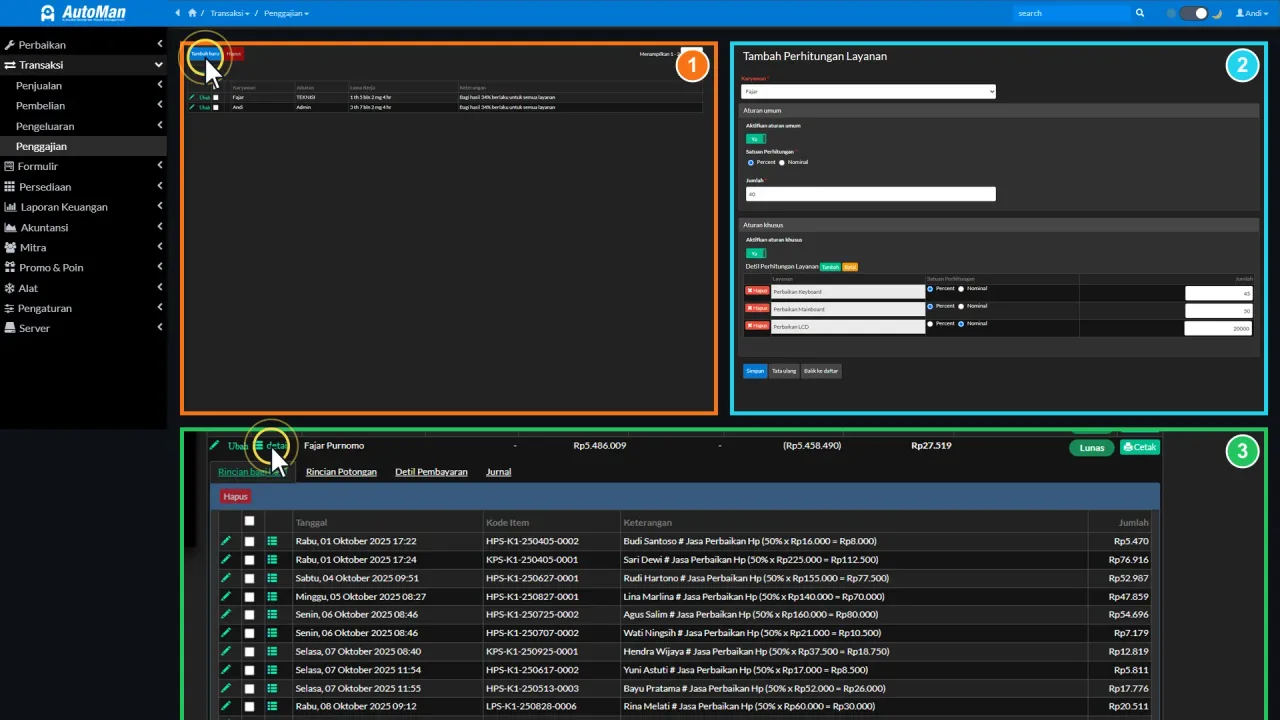Open the Detil Pembayaran tab
1280x720 pixels.
click(x=431, y=472)
